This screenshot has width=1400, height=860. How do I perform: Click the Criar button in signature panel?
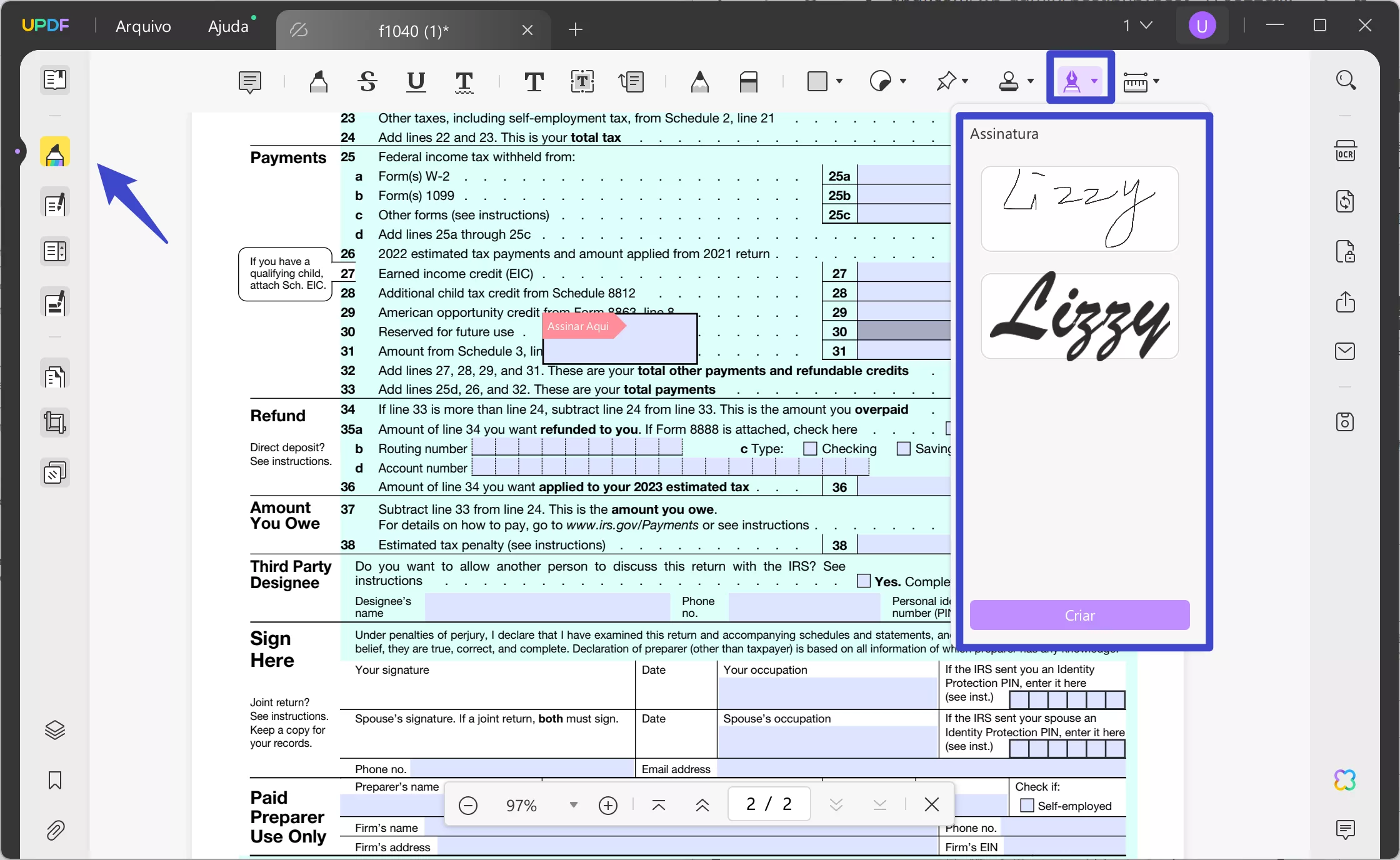coord(1079,615)
